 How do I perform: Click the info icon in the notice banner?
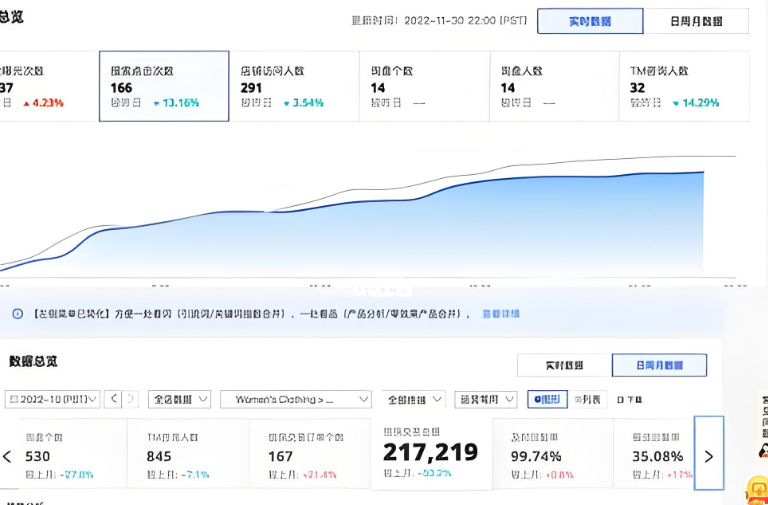coord(17,314)
